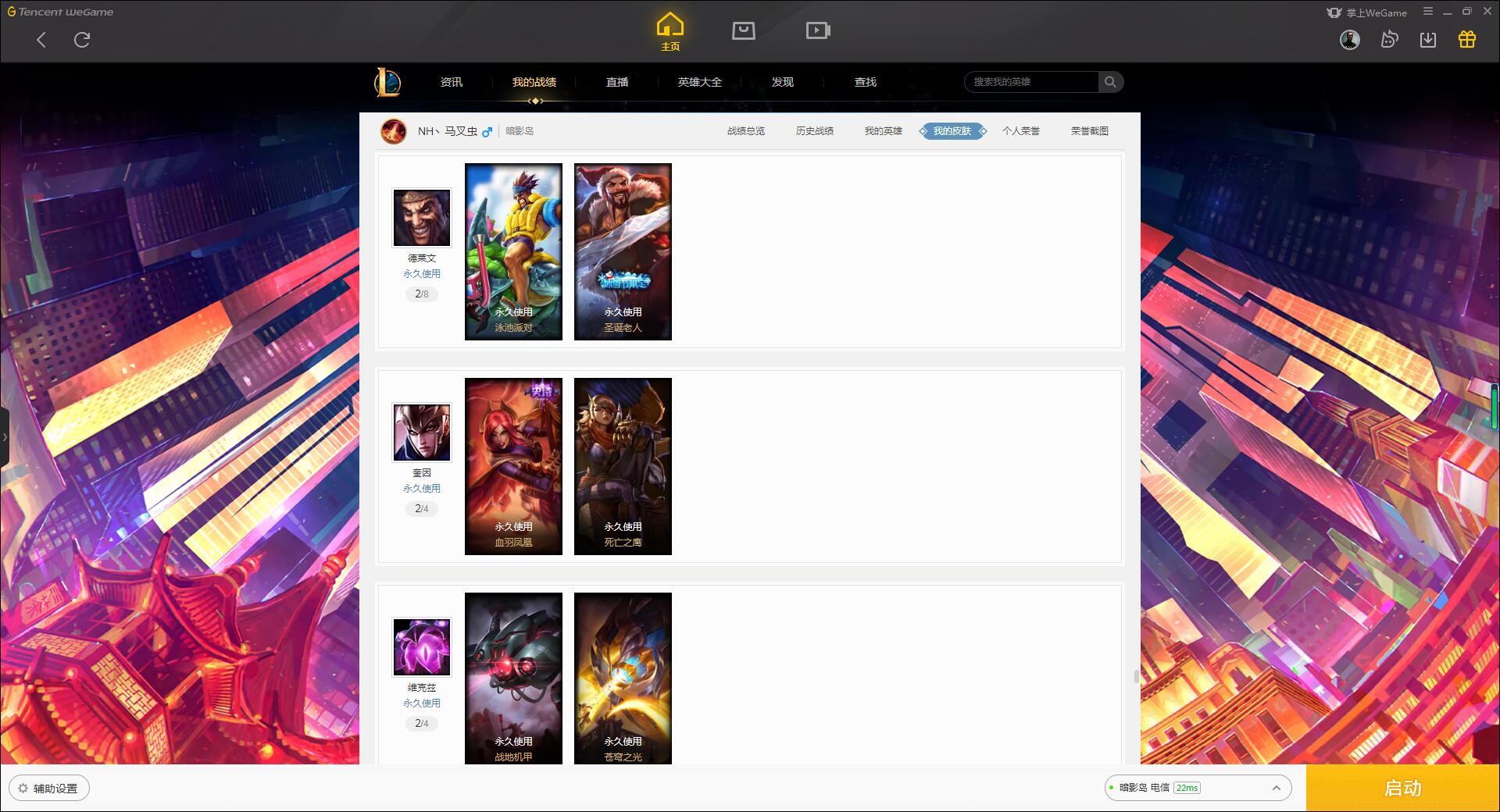Image resolution: width=1500 pixels, height=812 pixels.
Task: Click the 2/4 skin count for 维克兹
Action: point(422,724)
